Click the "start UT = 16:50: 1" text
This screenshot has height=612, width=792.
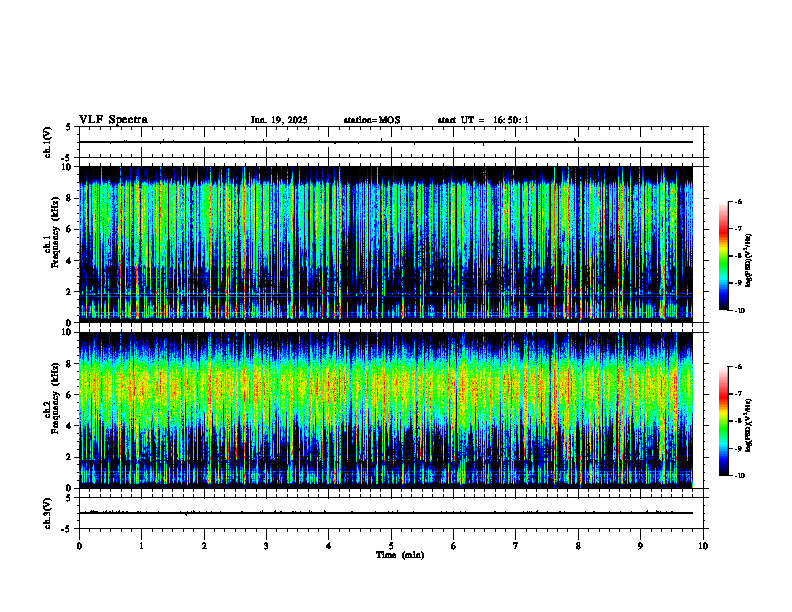483,120
